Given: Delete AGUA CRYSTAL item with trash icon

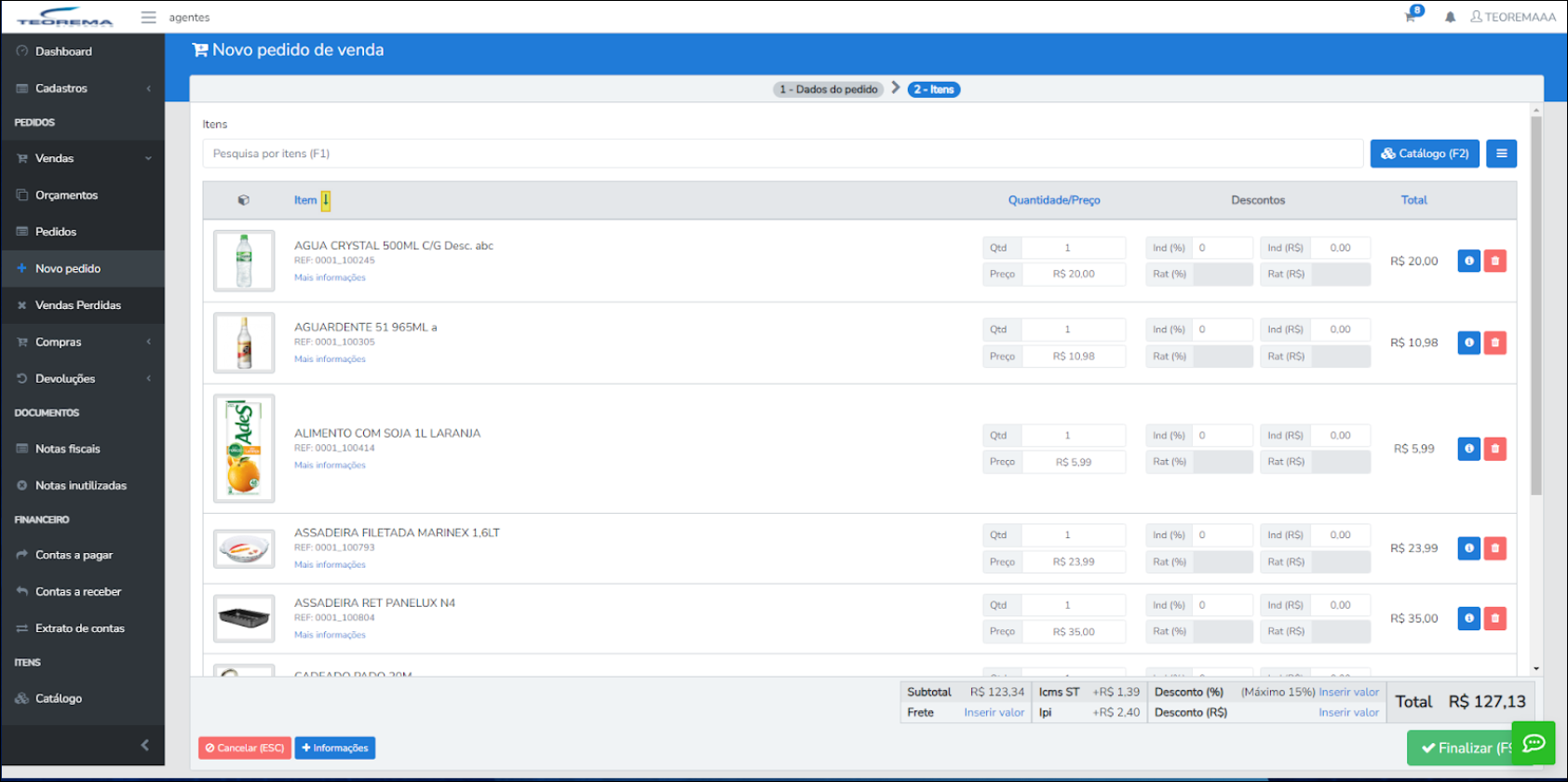Looking at the screenshot, I should [x=1494, y=261].
